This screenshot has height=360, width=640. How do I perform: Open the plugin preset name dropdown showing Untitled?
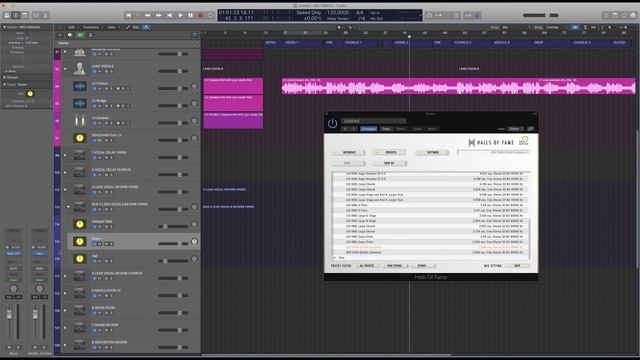point(373,121)
